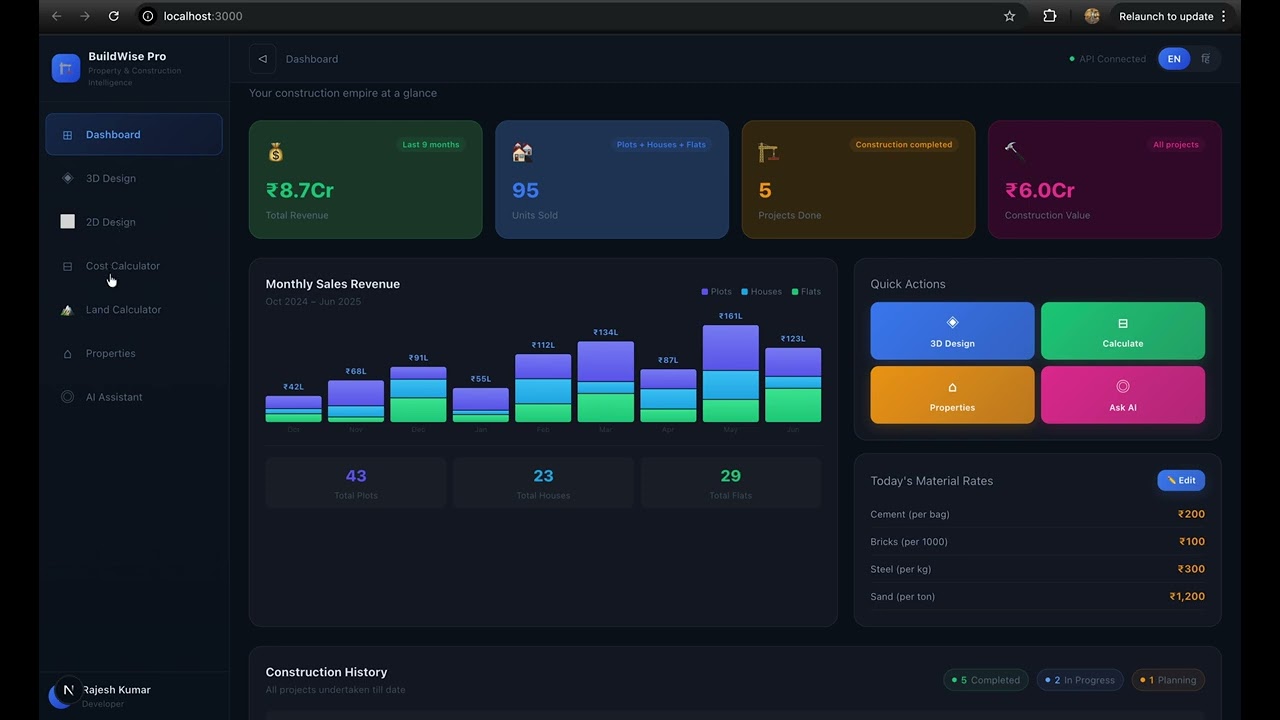Click the Plots + Houses + Flats badge
This screenshot has width=1280, height=720.
click(x=661, y=144)
